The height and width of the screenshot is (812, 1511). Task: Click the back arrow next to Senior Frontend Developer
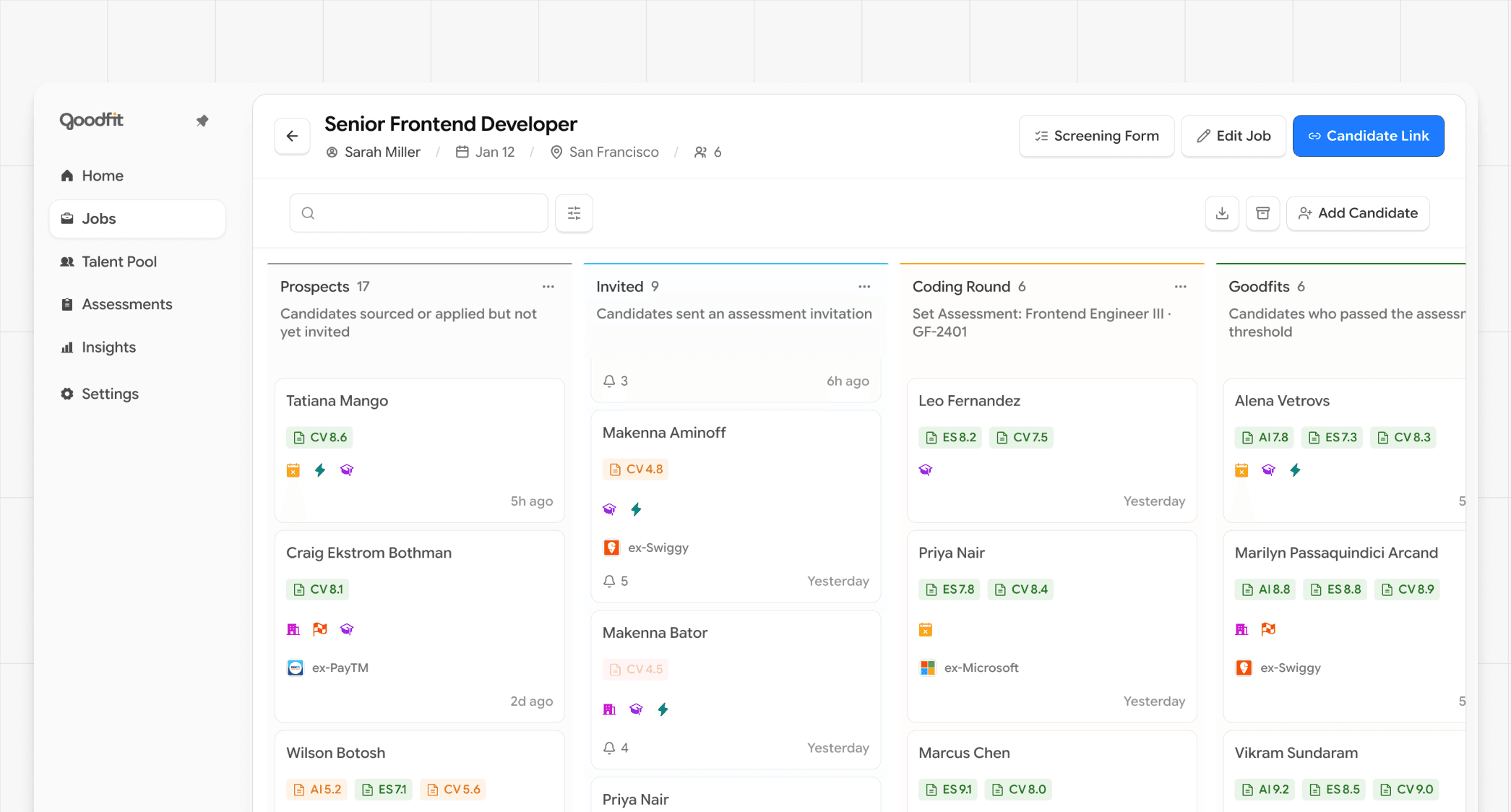click(292, 136)
